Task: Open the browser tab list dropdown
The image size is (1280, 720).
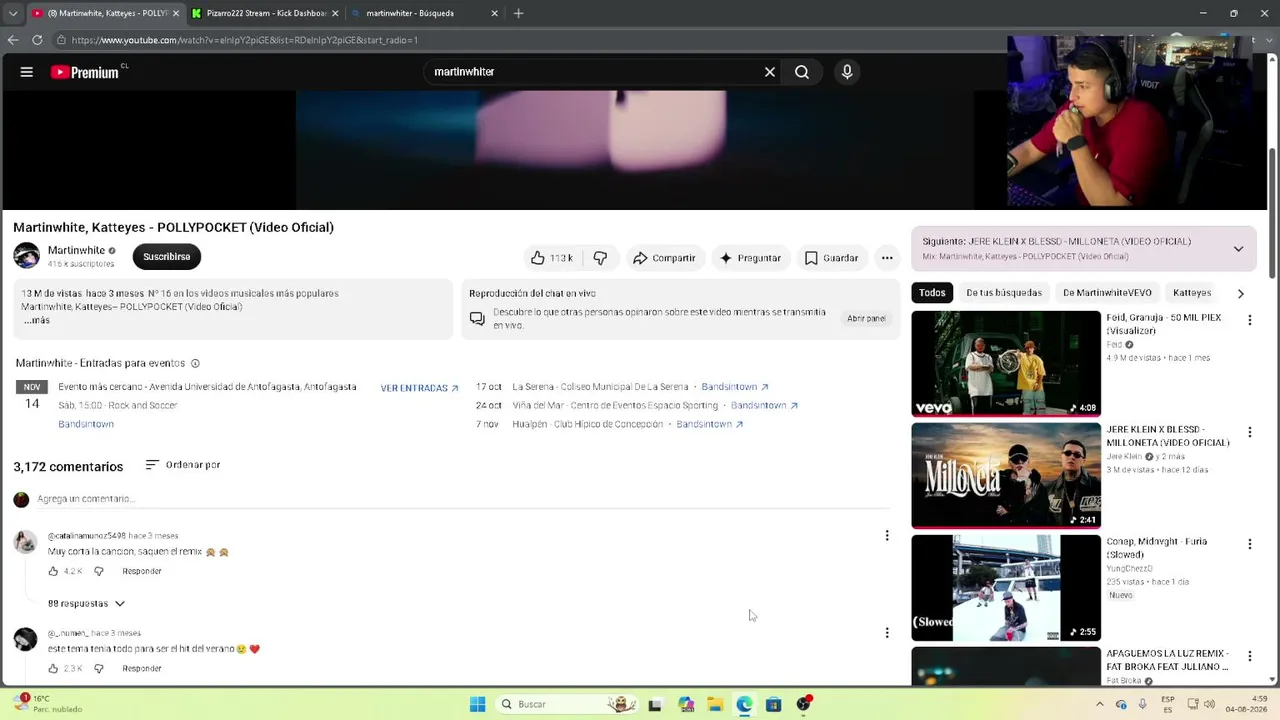Action: click(13, 13)
